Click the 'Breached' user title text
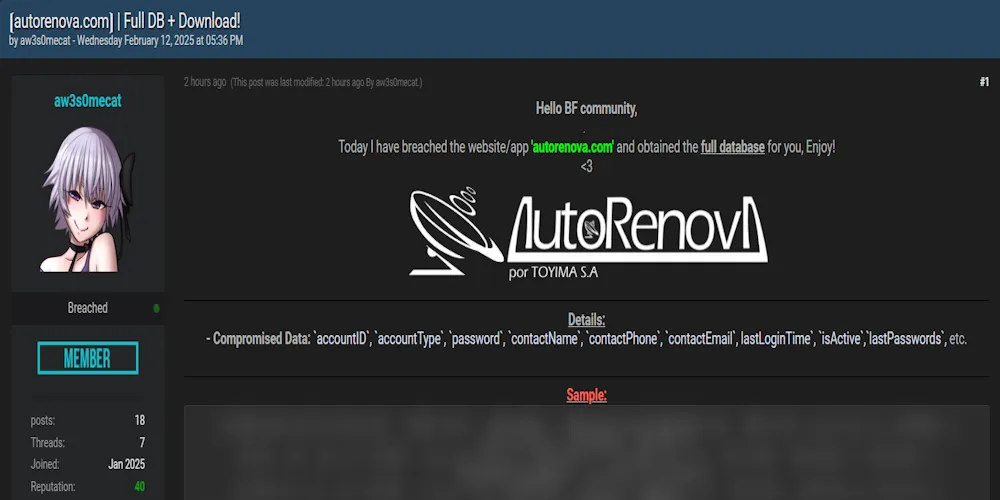1000x500 pixels. 87,308
